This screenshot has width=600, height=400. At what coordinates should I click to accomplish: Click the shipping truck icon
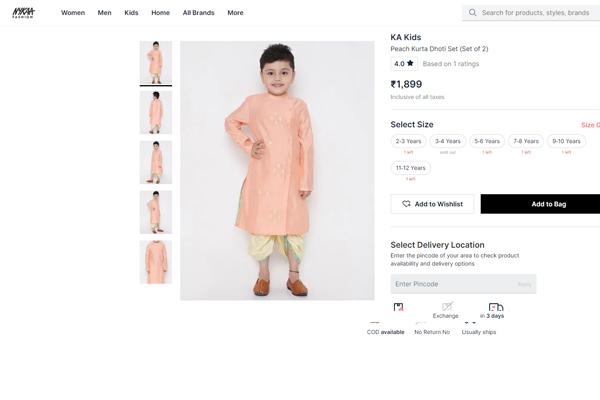pos(495,308)
